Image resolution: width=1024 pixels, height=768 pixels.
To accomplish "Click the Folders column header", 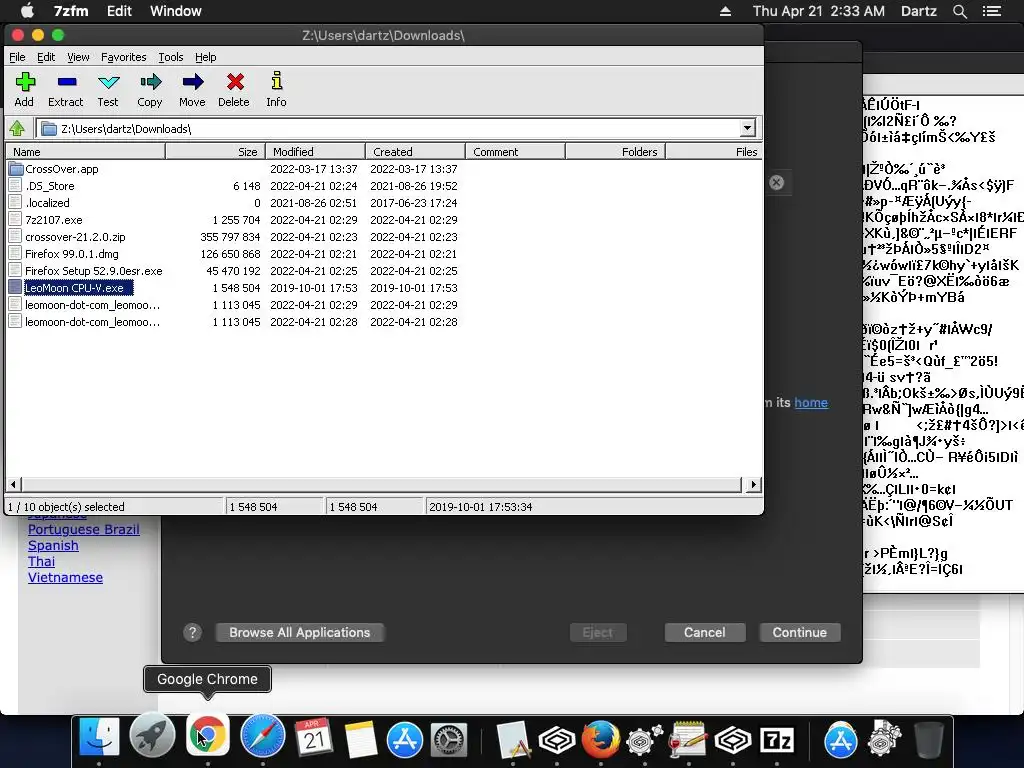I will click(x=615, y=152).
